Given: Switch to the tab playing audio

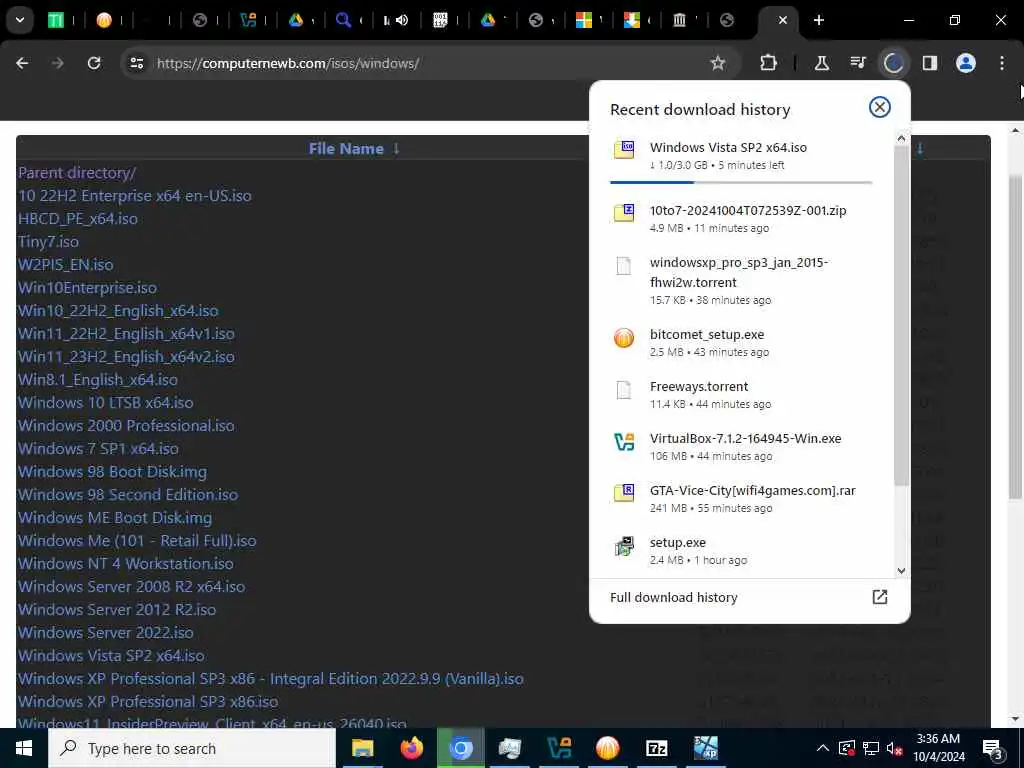Looking at the screenshot, I should [x=395, y=20].
